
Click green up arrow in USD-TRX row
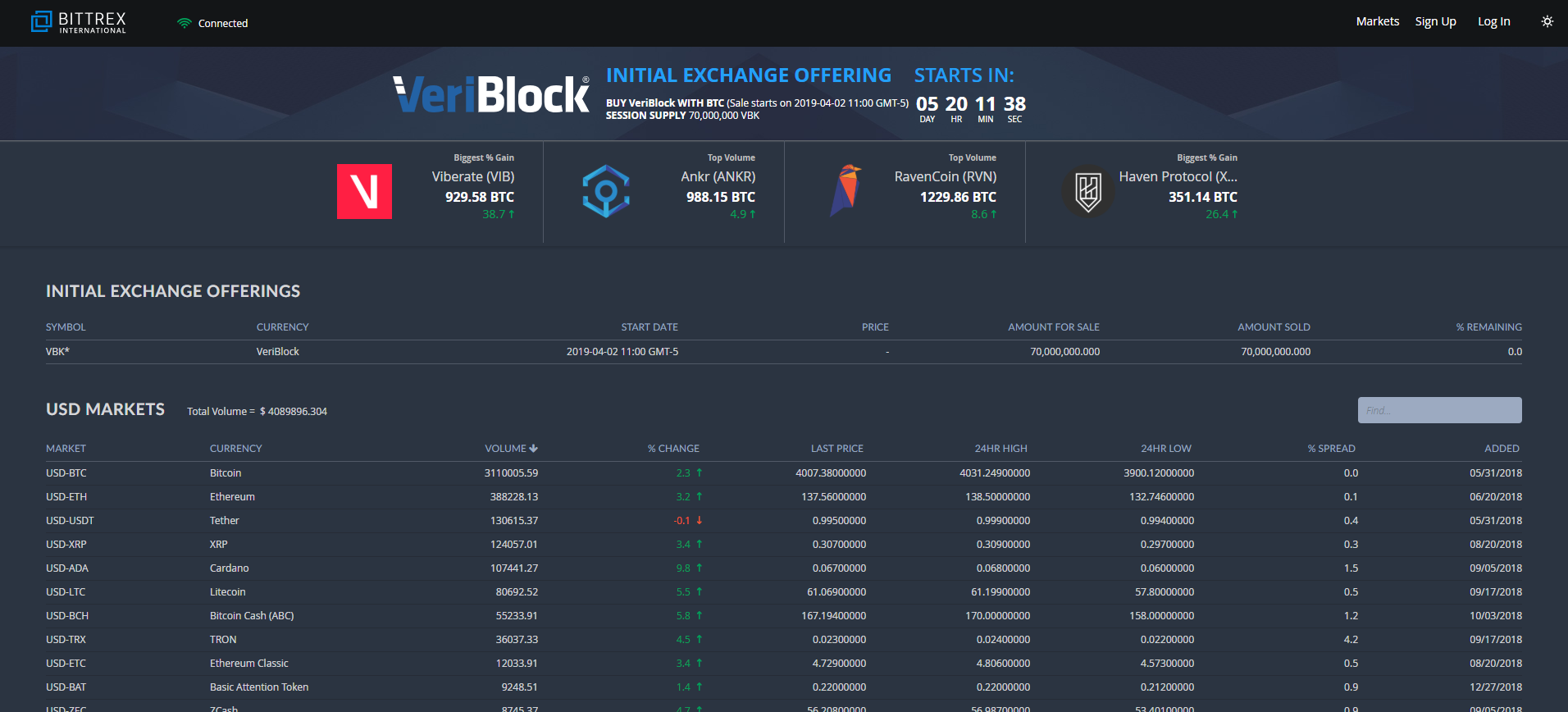click(x=699, y=640)
